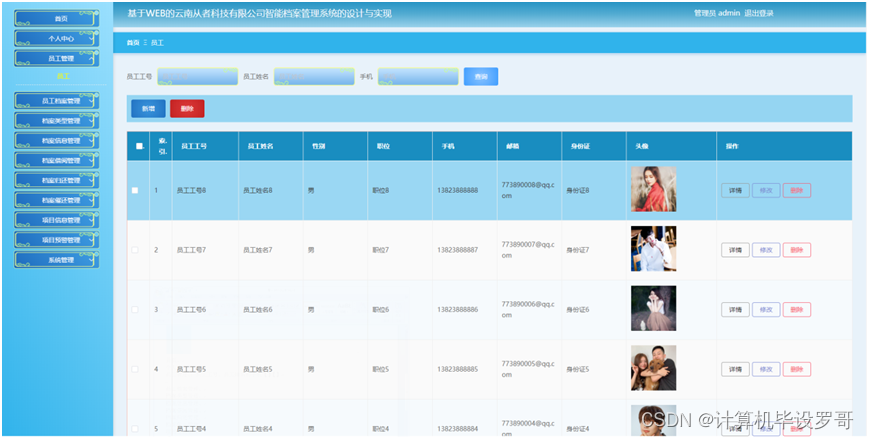This screenshot has height=439, width=869.
Task: Expand 档案归还管理 sidebar menu
Action: point(57,181)
